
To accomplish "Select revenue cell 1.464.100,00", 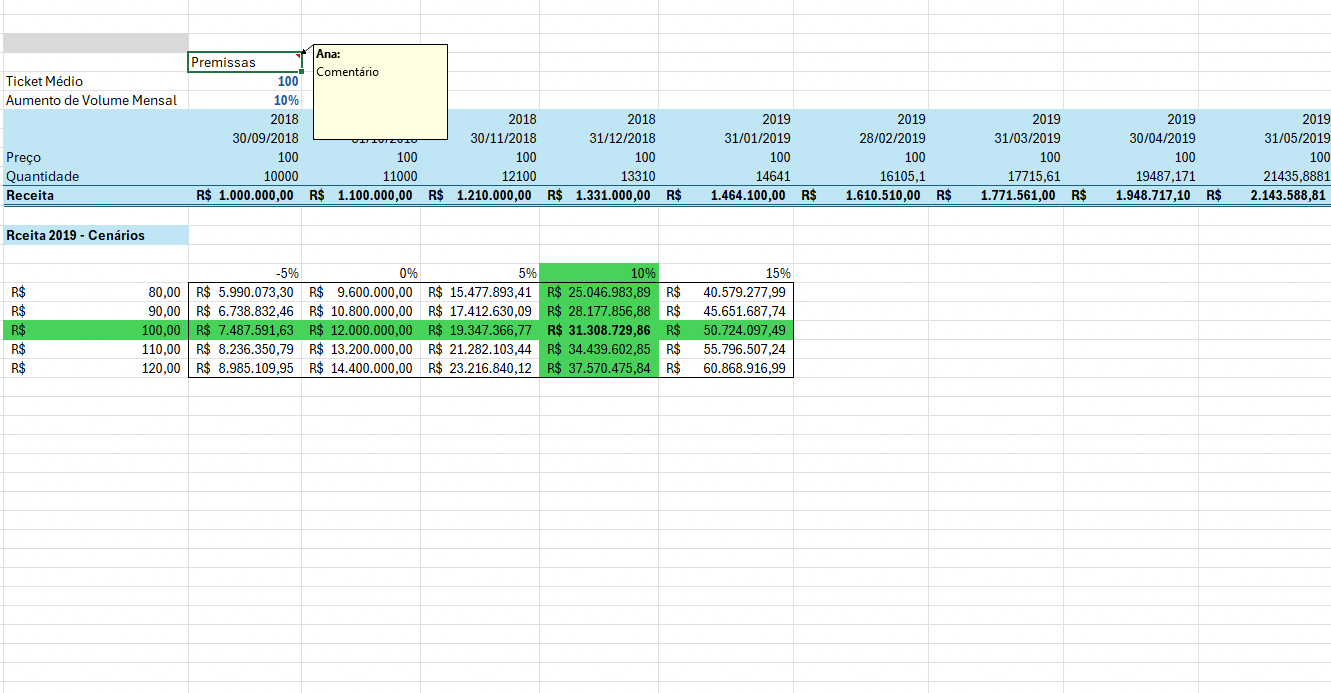I will (726, 195).
